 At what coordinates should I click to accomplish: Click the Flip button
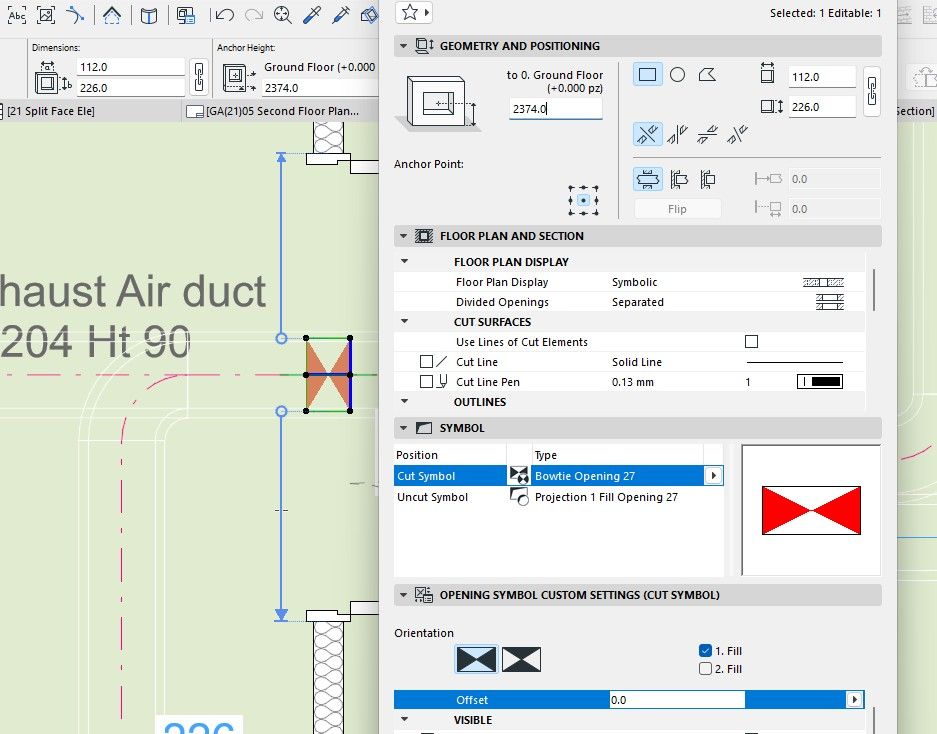677,209
